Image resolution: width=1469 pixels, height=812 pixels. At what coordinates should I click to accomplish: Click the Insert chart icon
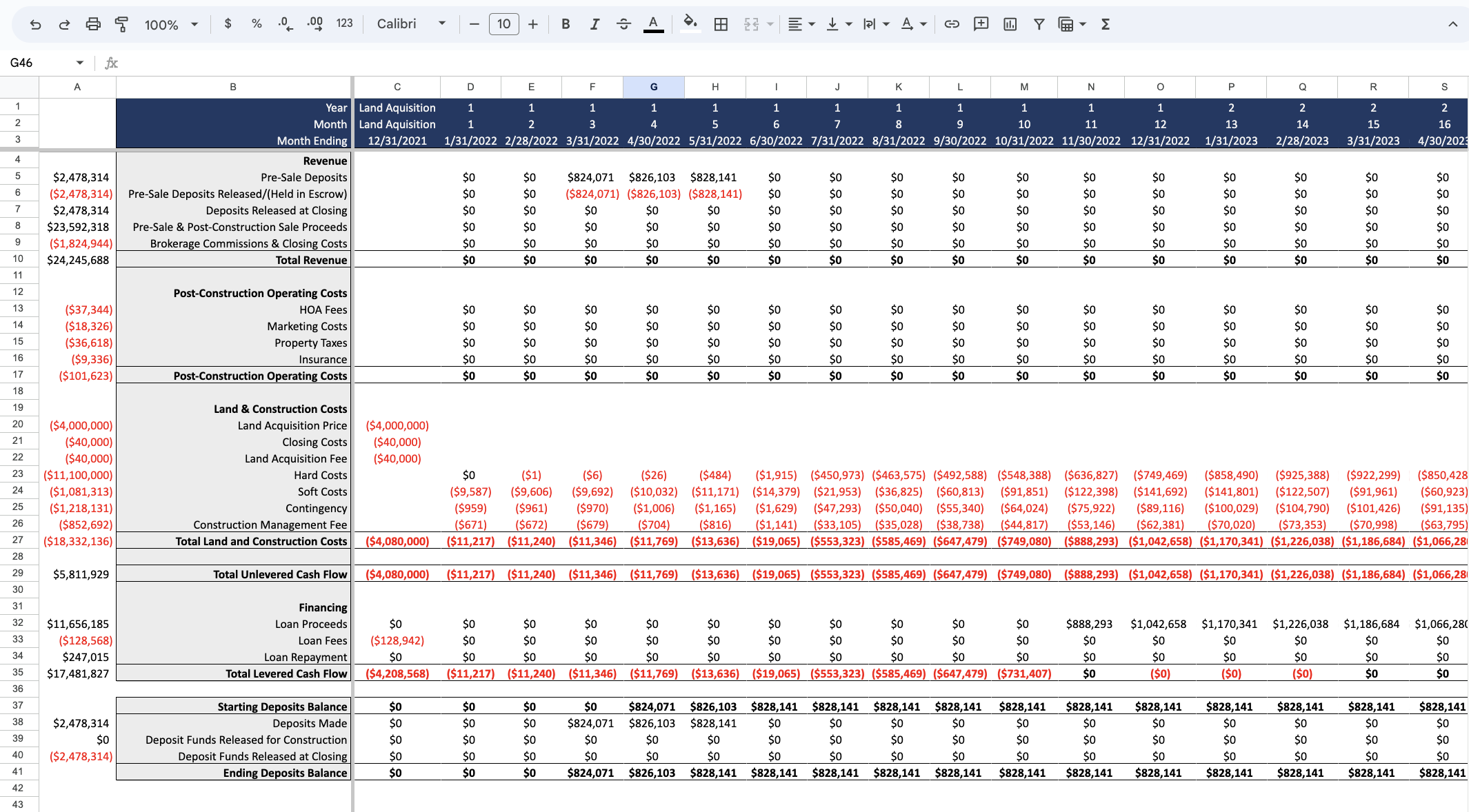[1010, 24]
